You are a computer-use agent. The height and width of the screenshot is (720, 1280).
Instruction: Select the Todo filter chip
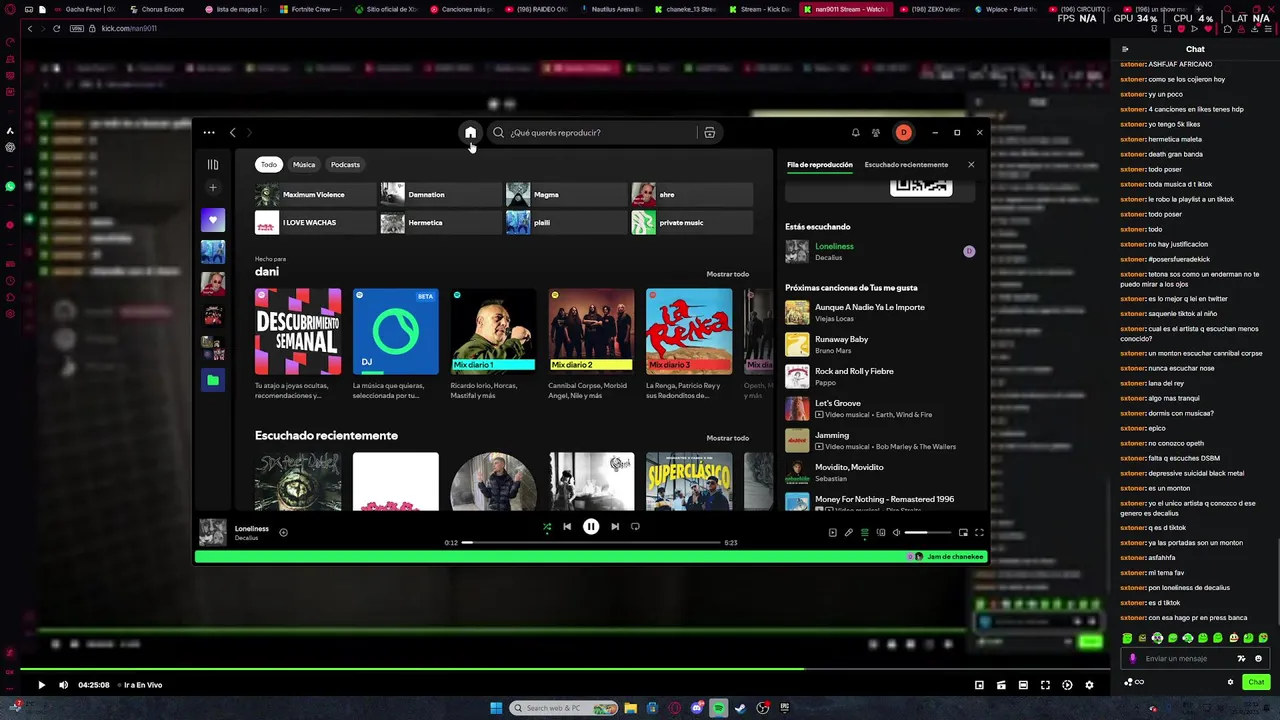(x=268, y=164)
